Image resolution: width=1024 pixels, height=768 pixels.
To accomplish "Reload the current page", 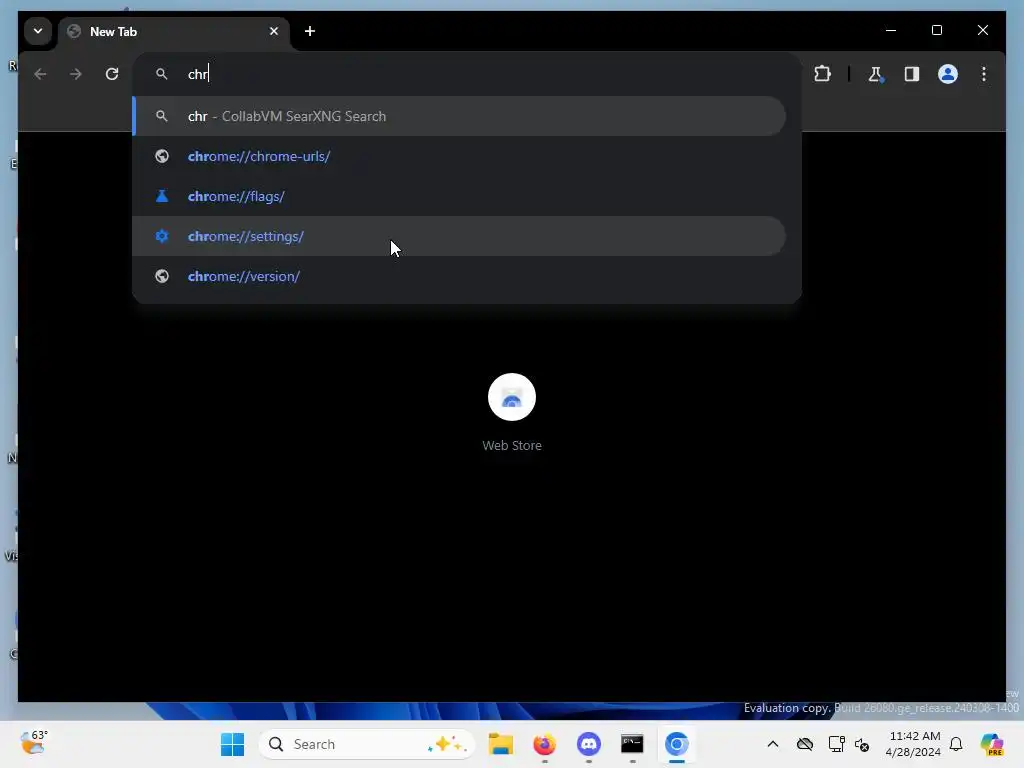I will click(x=112, y=74).
